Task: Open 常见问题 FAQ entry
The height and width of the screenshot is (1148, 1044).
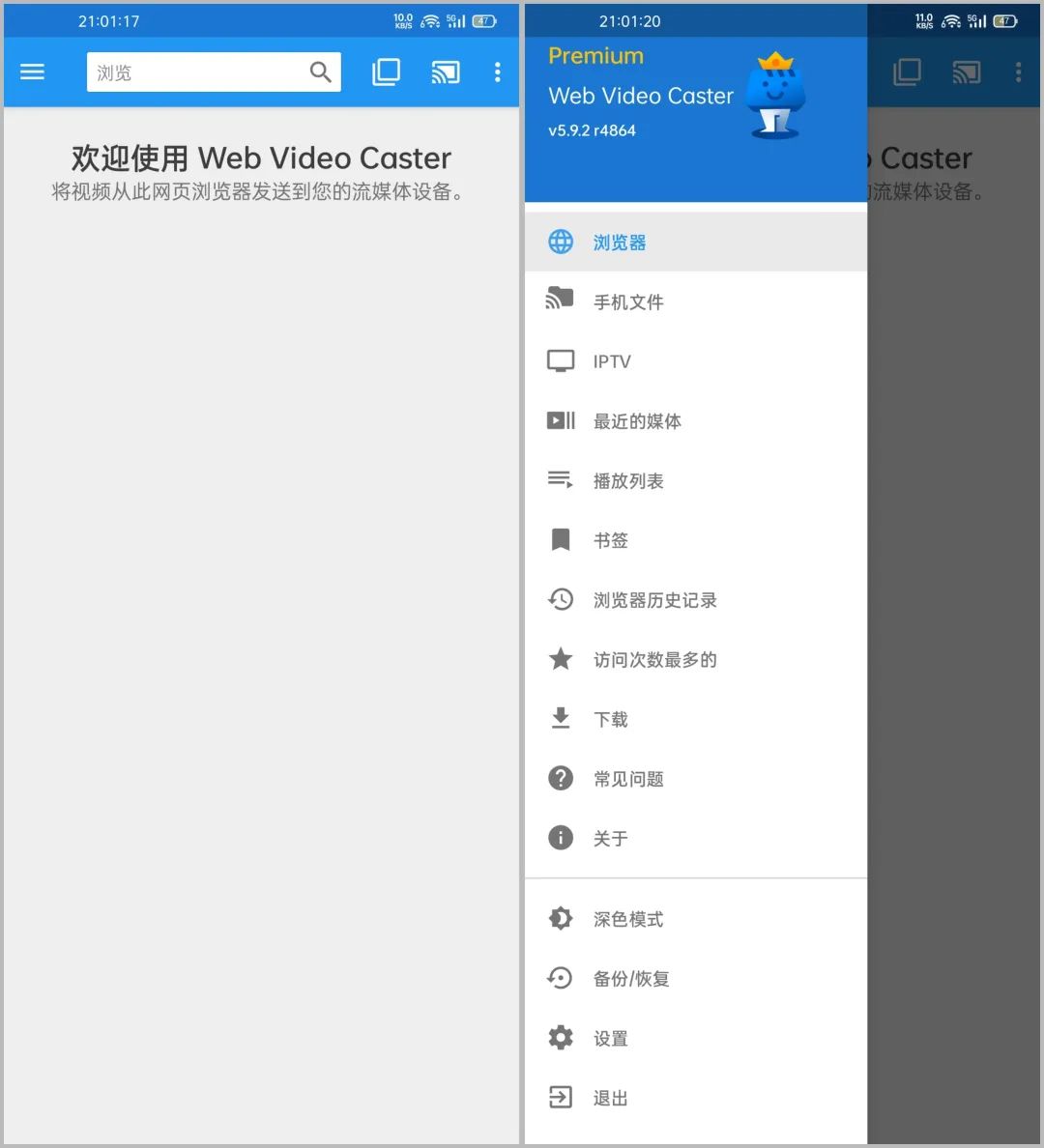Action: click(696, 779)
